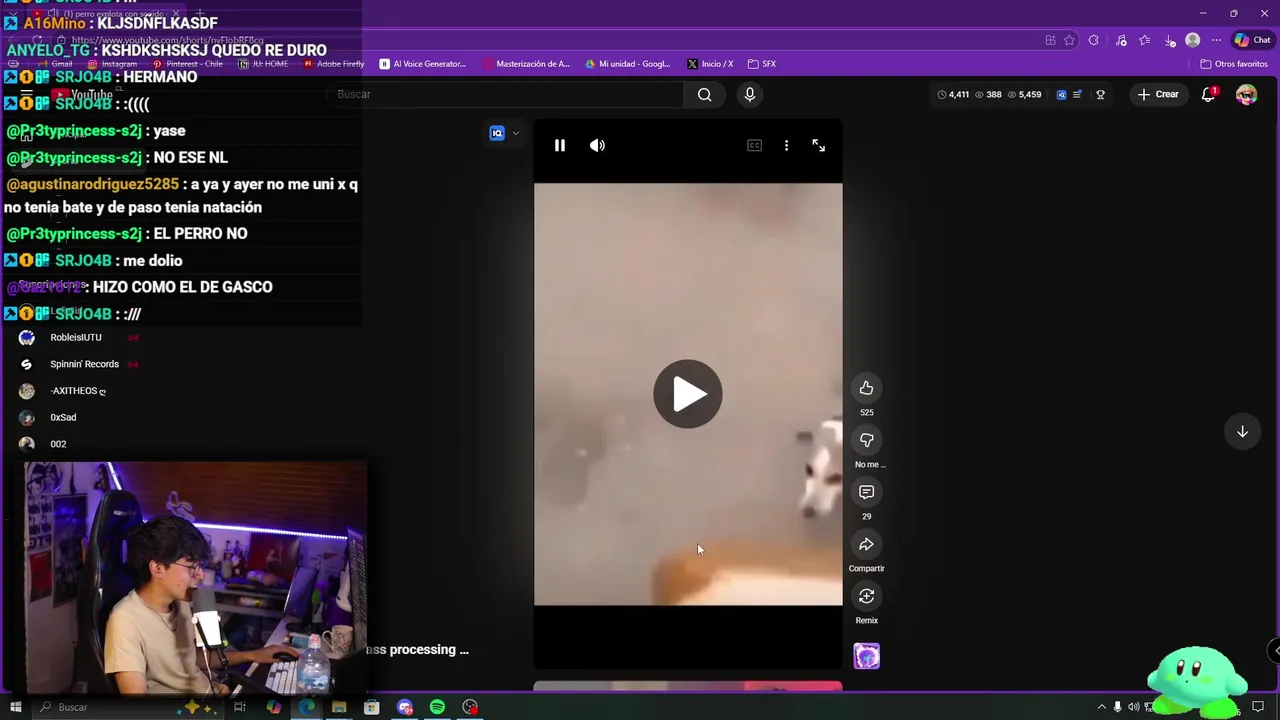Viewport: 1280px width, 720px height.
Task: Open the vidIQ list icon with a dot
Action: click(x=1077, y=94)
